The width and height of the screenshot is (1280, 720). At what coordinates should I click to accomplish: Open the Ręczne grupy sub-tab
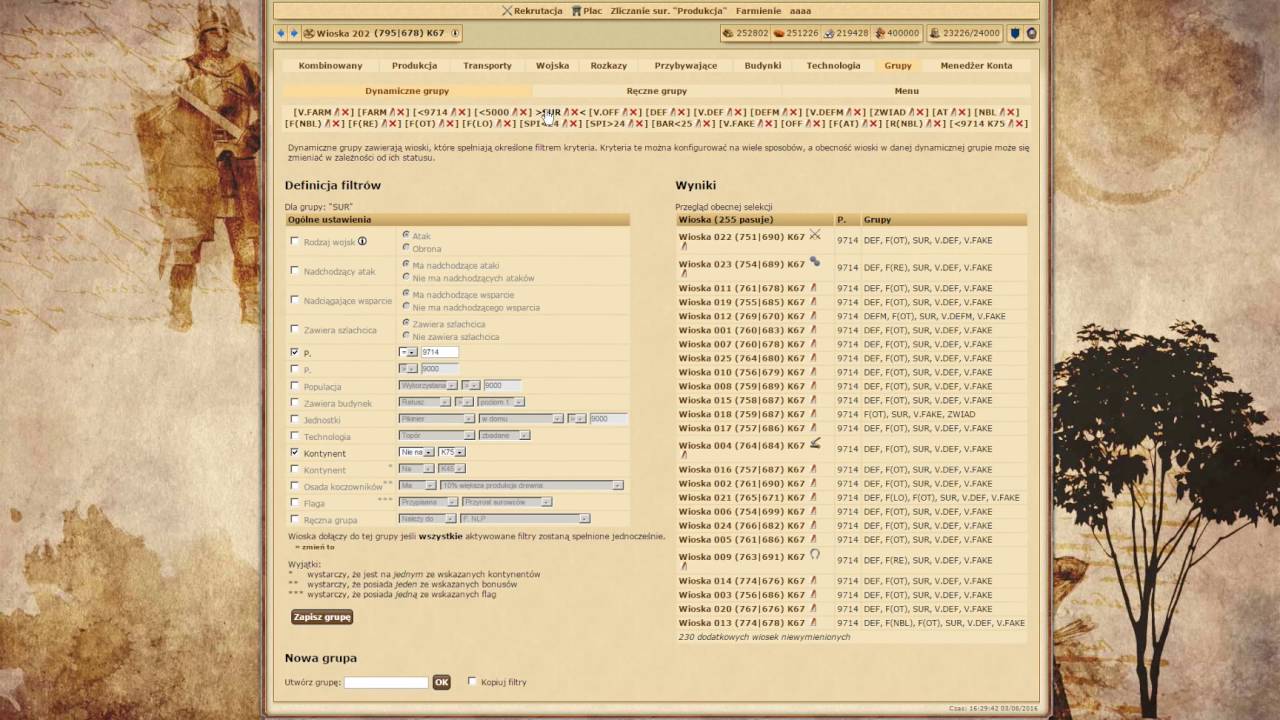(x=656, y=91)
